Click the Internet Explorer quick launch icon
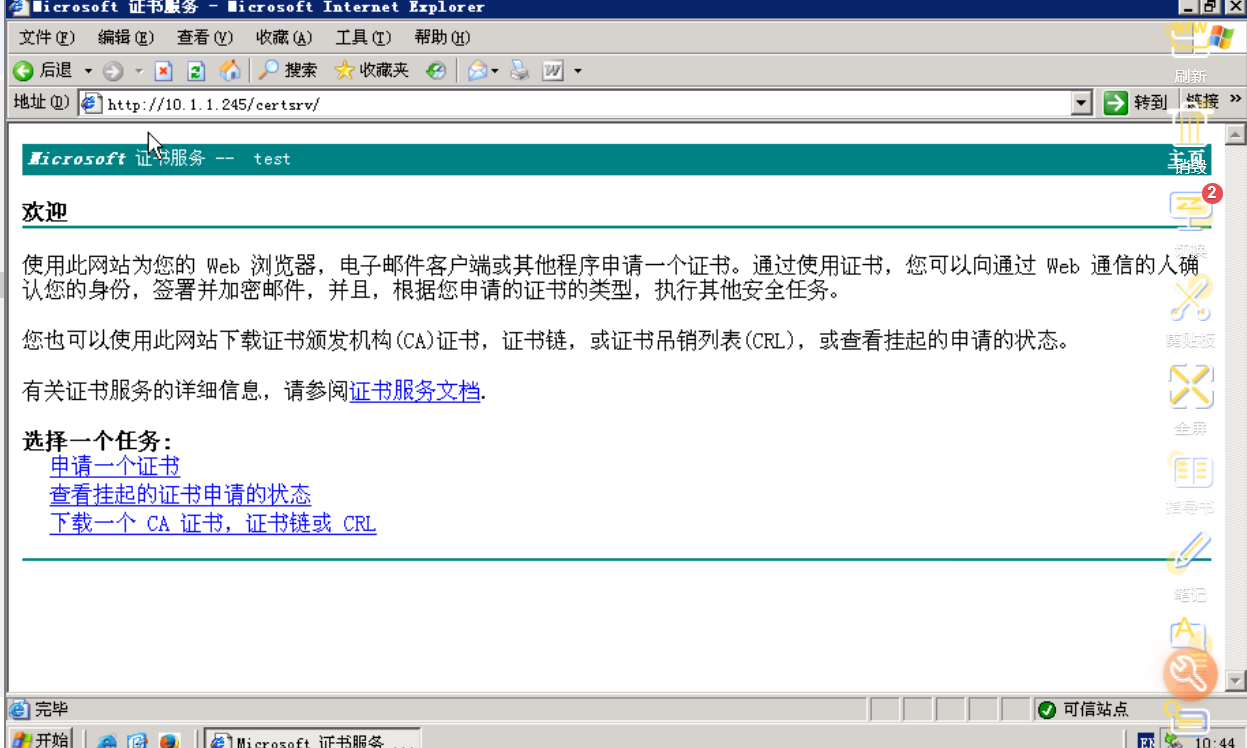Viewport: 1247px width, 748px height. (107, 741)
